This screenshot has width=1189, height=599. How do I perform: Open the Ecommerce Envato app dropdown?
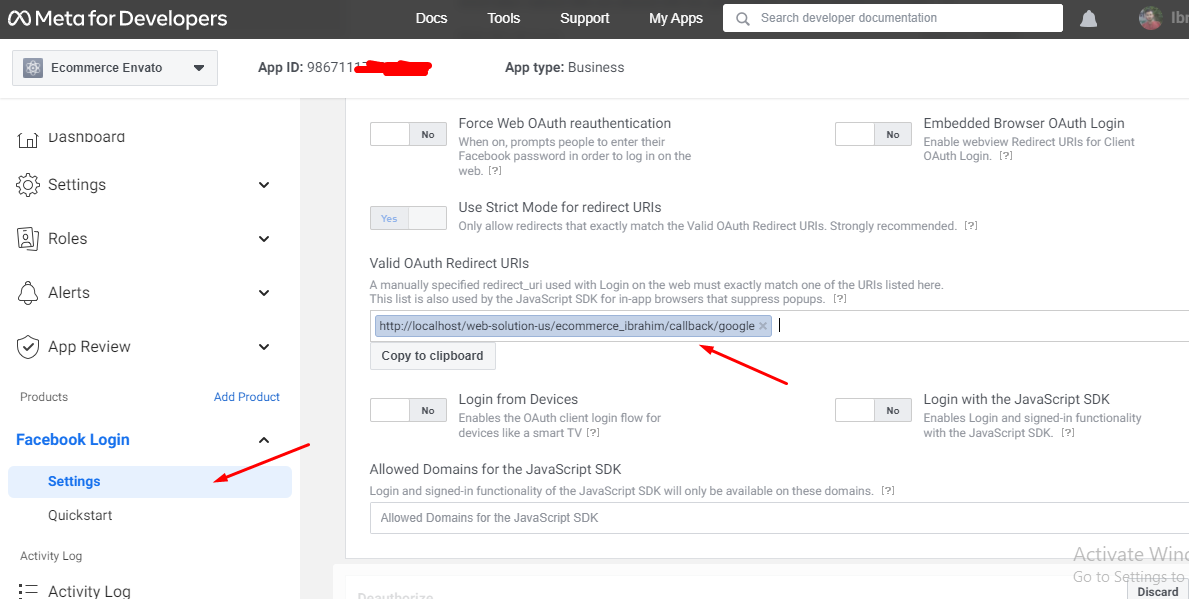[114, 68]
